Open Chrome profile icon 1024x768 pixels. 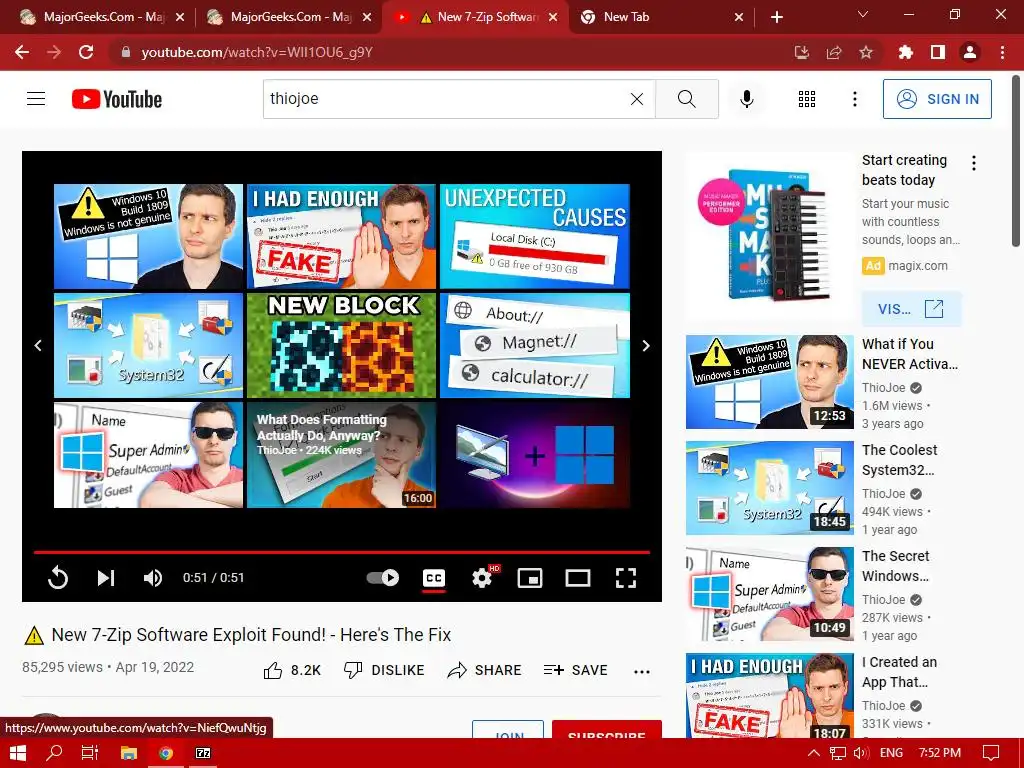(970, 52)
